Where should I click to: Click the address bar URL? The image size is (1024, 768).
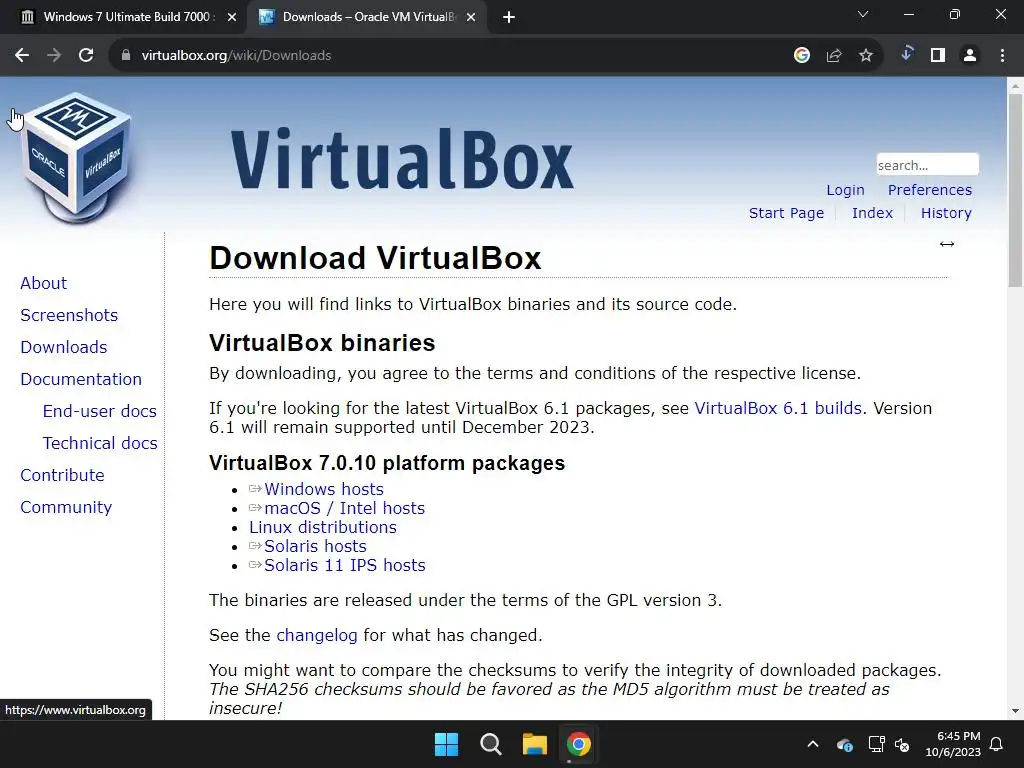(236, 56)
